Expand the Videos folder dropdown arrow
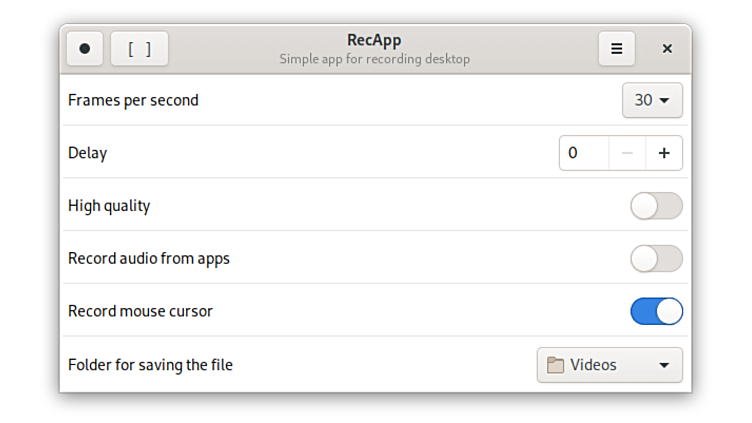 click(664, 366)
